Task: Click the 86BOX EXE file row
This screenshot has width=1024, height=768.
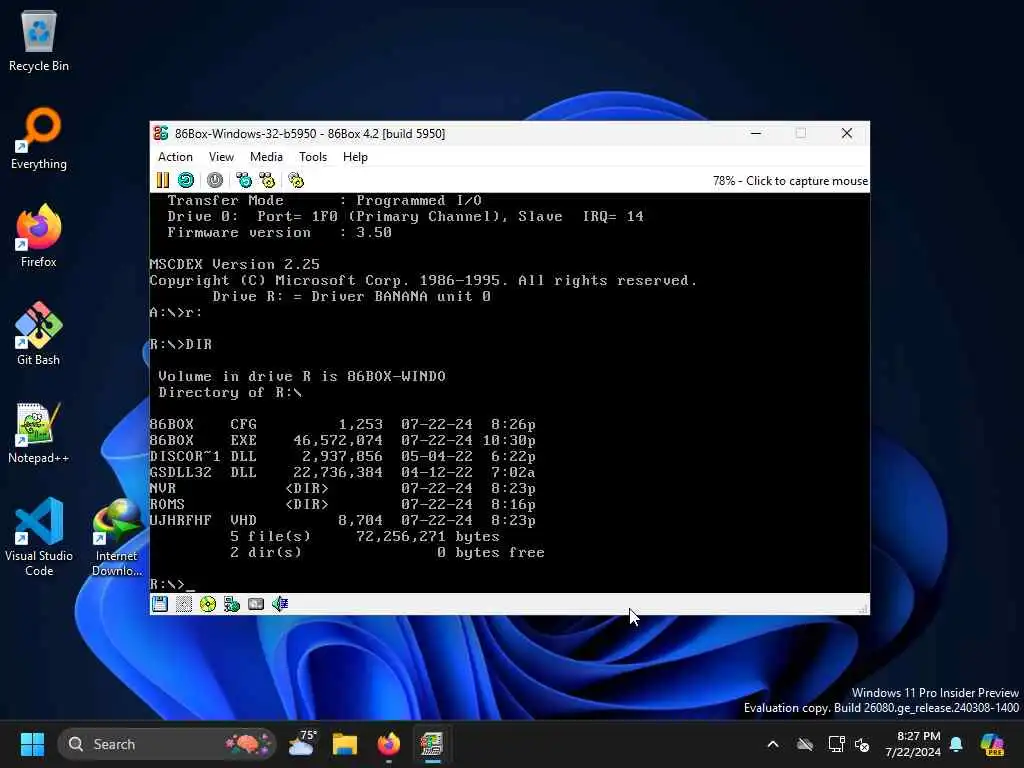Action: click(343, 441)
